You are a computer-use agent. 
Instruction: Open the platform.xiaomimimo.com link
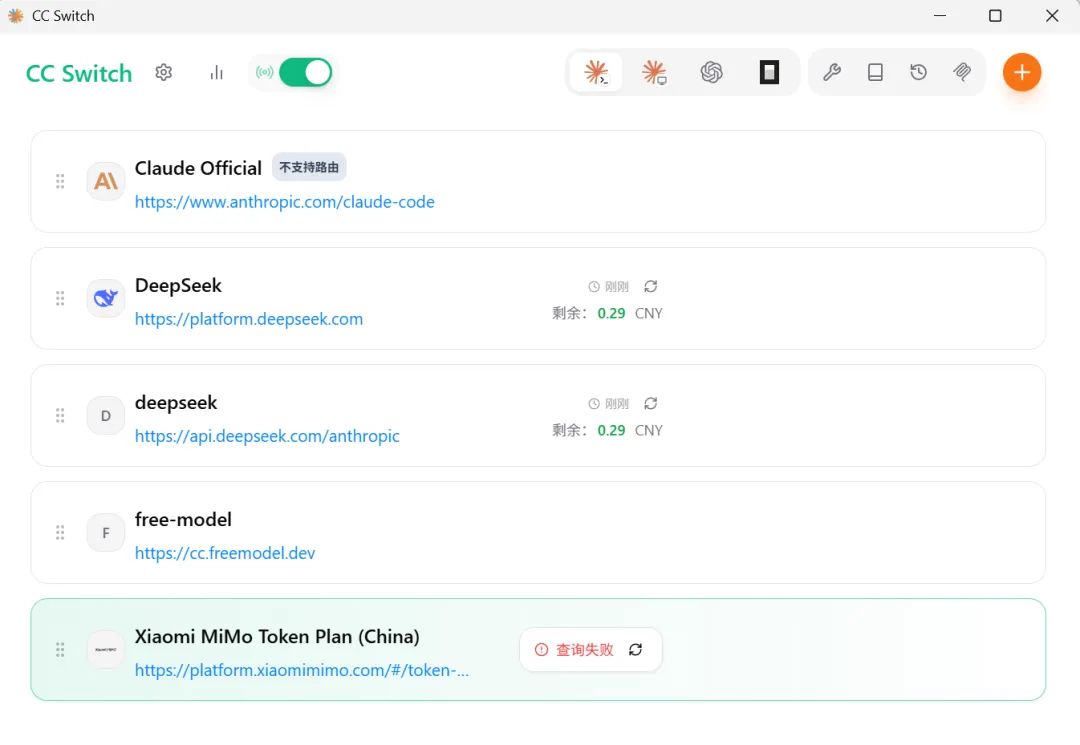point(302,670)
